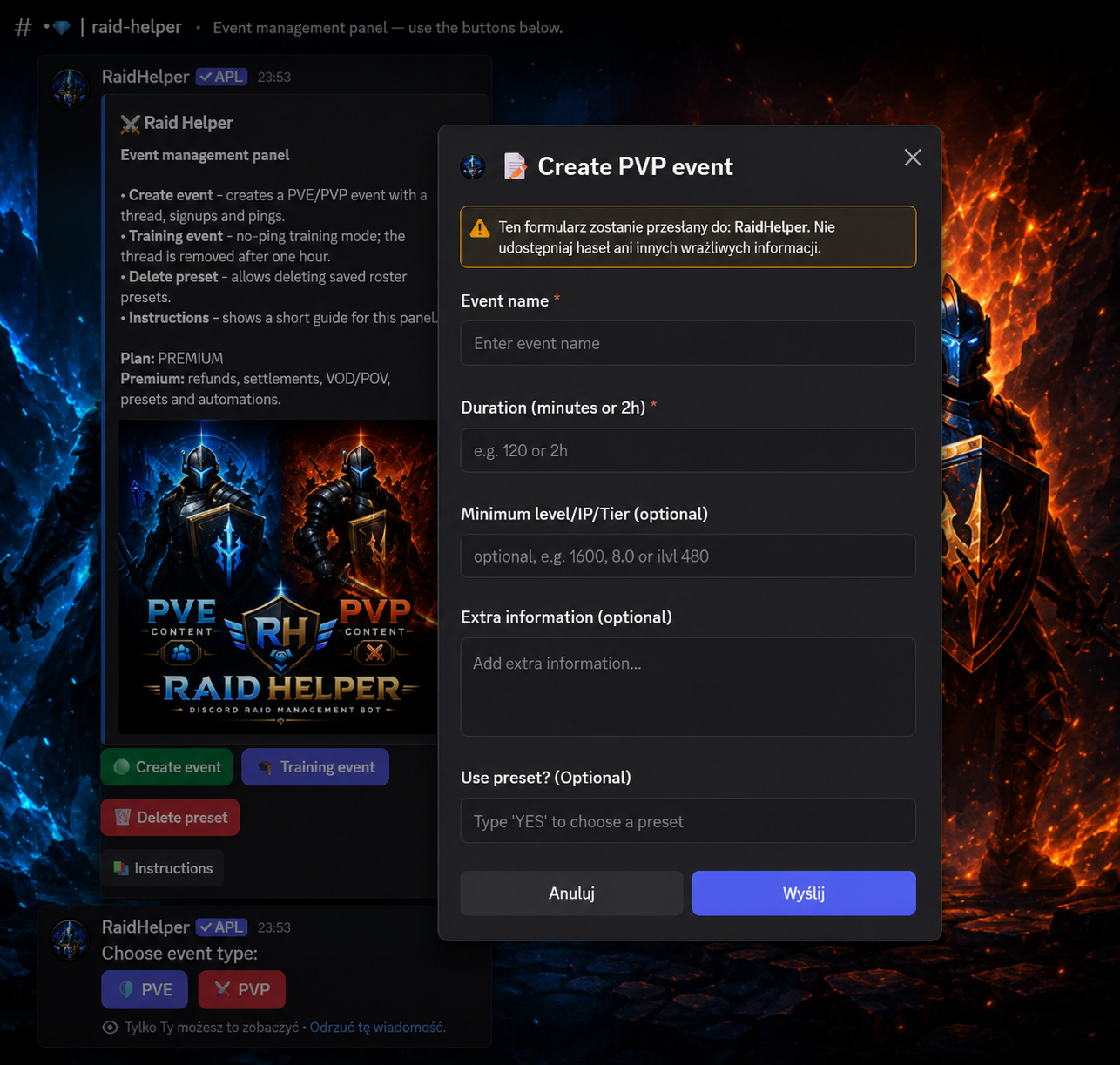Focus the Use preset input field
This screenshot has height=1065, width=1120.
688,821
